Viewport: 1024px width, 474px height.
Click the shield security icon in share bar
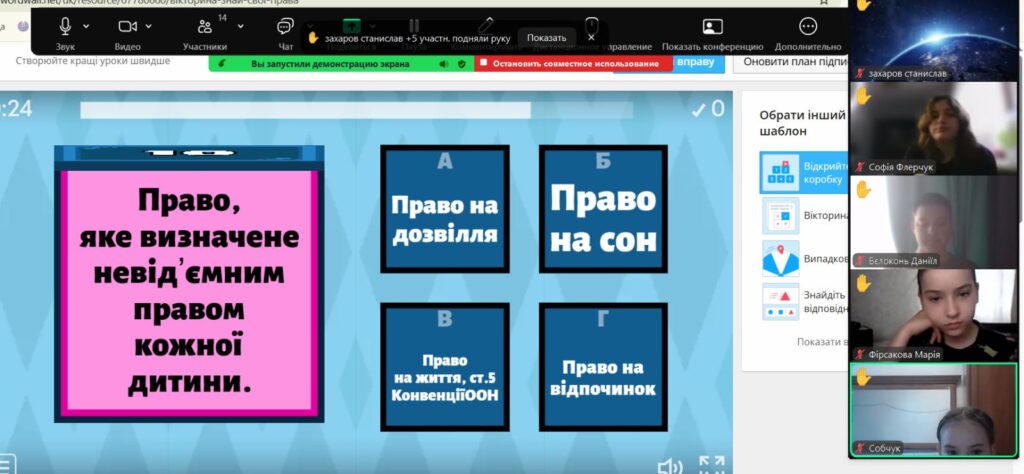point(462,64)
